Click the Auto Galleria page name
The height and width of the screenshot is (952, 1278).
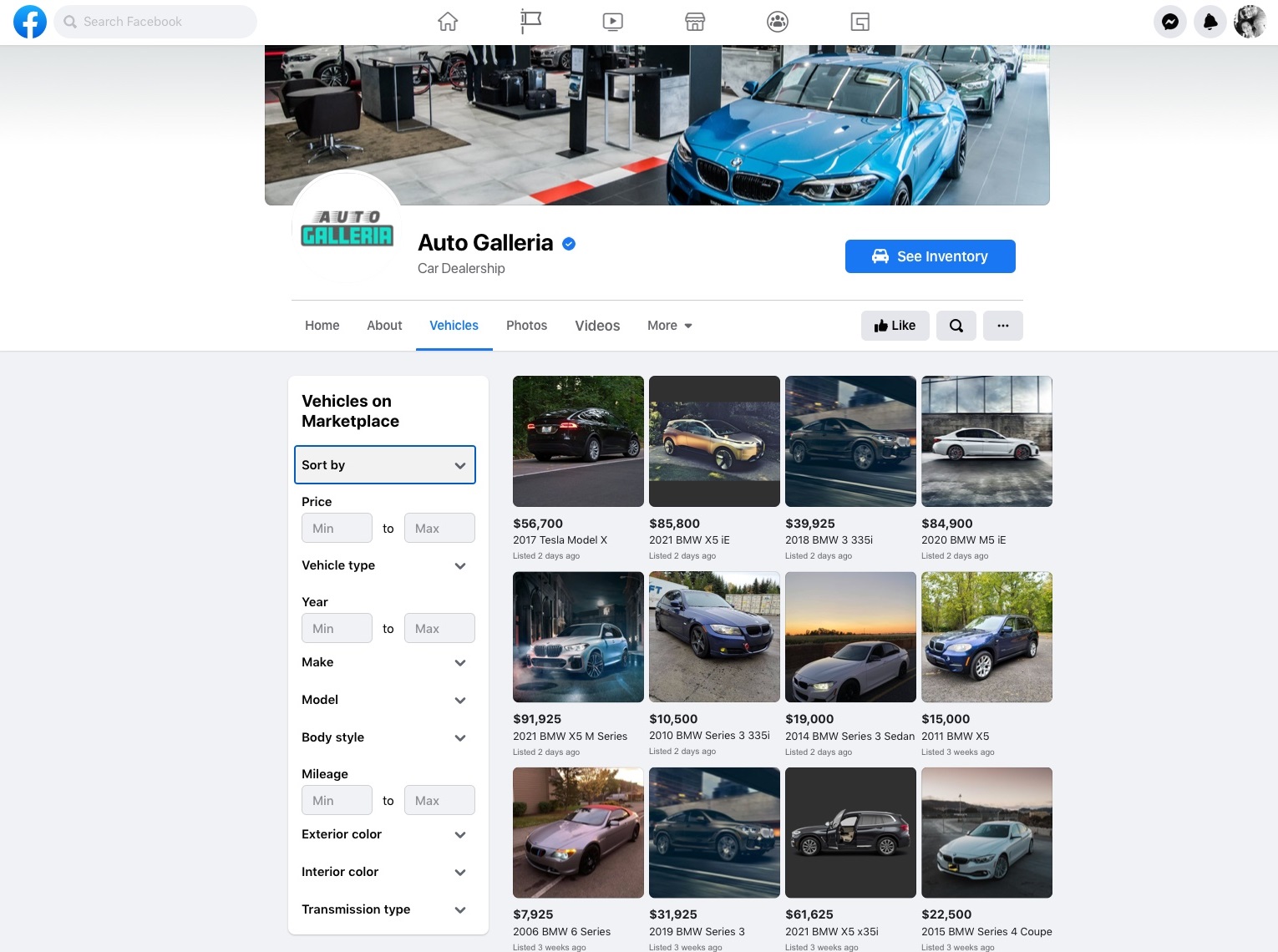tap(485, 243)
